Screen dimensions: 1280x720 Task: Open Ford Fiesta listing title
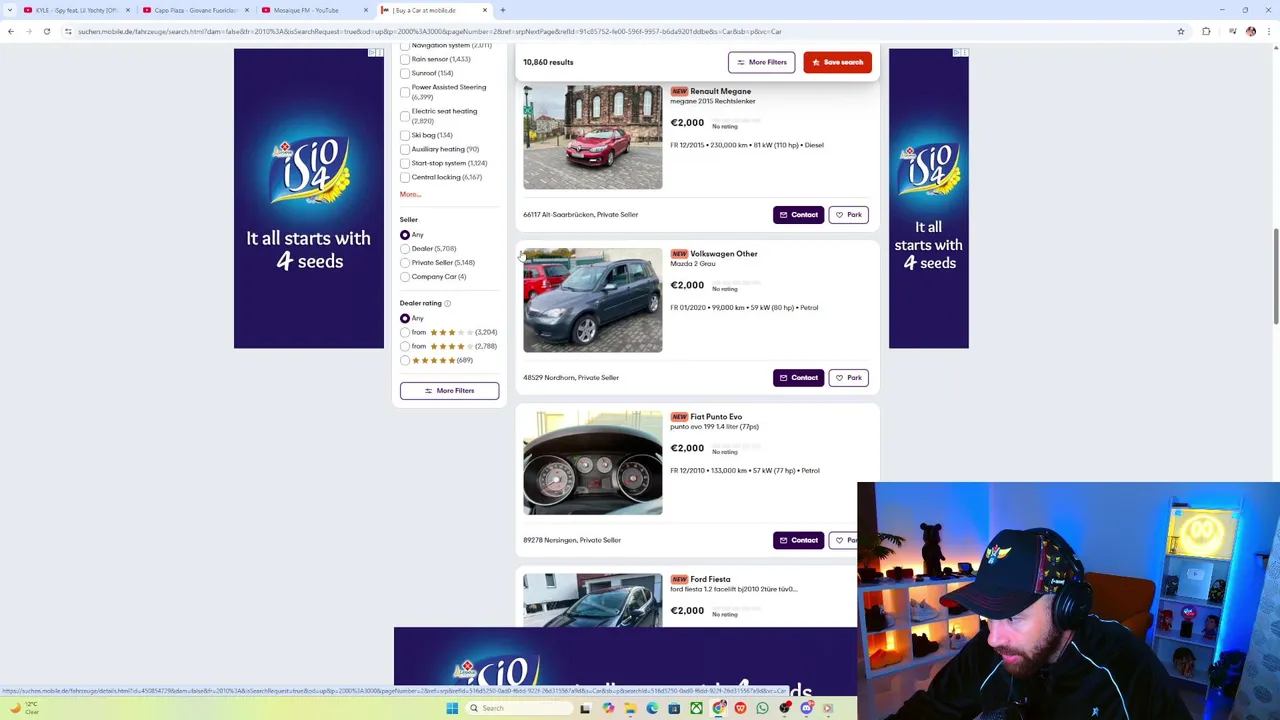coord(710,579)
